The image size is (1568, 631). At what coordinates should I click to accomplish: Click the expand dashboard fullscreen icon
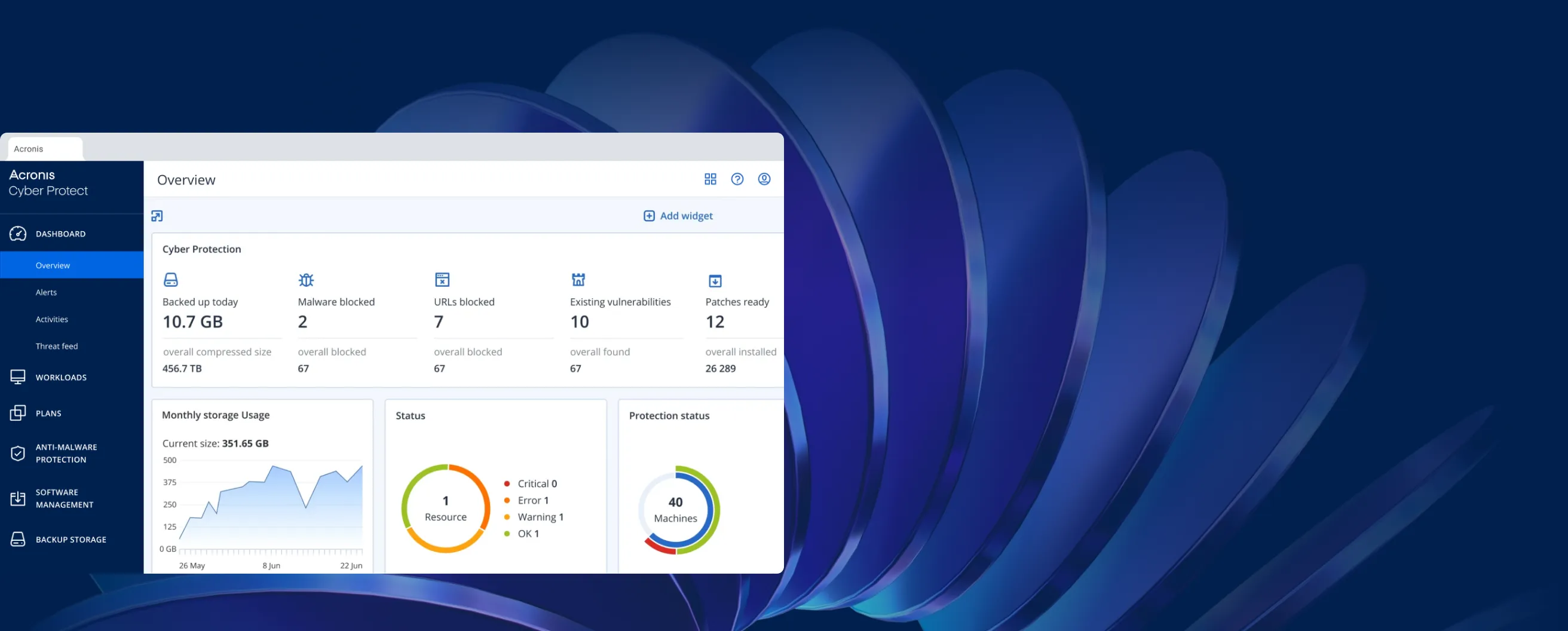coord(157,216)
